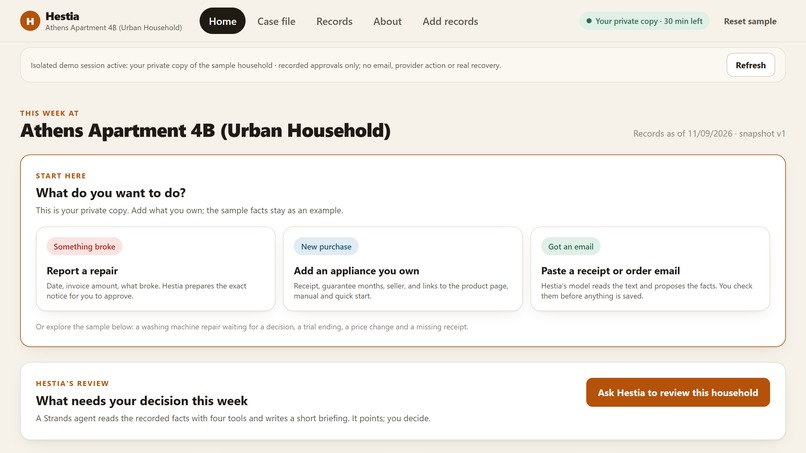This screenshot has height=453, width=806.
Task: Click the 'HESTIA'S REVIEW' label
Action: coord(72,384)
